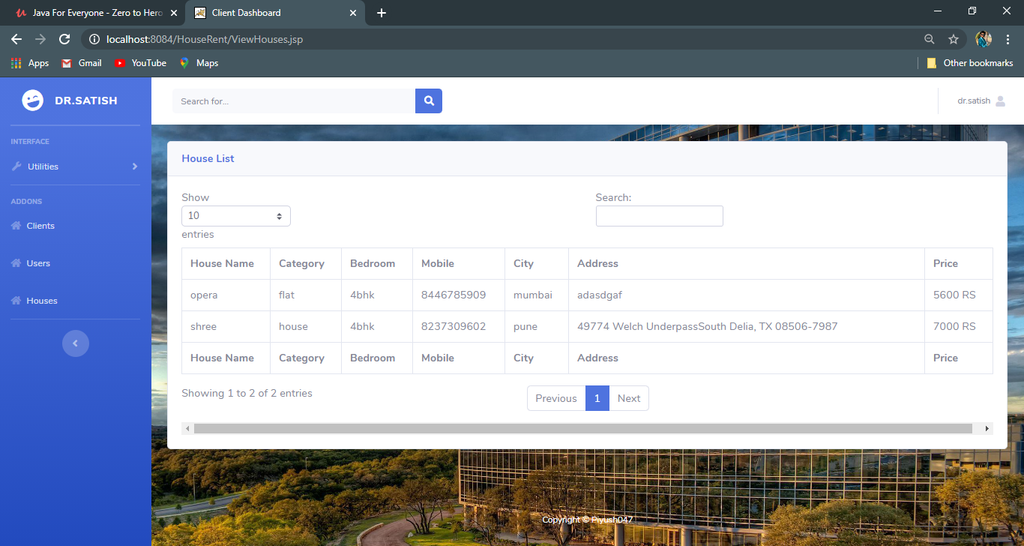Open the Utilities sidebar item
Screen dimensions: 1024x546
75,167
